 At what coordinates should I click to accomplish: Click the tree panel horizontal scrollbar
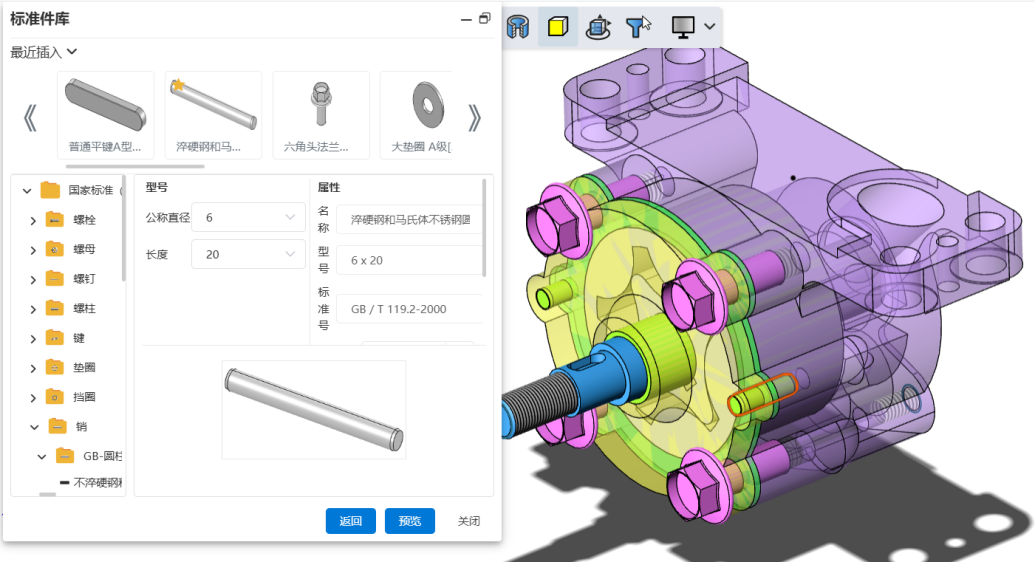click(48, 494)
